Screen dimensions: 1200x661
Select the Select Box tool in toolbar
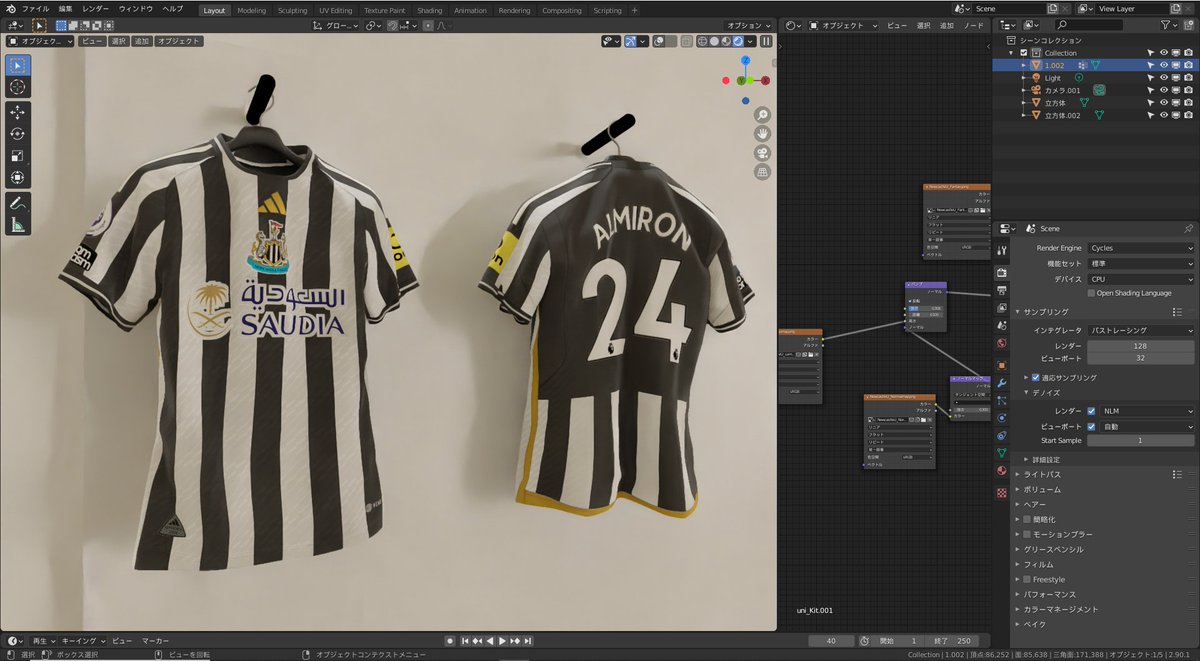click(x=18, y=65)
